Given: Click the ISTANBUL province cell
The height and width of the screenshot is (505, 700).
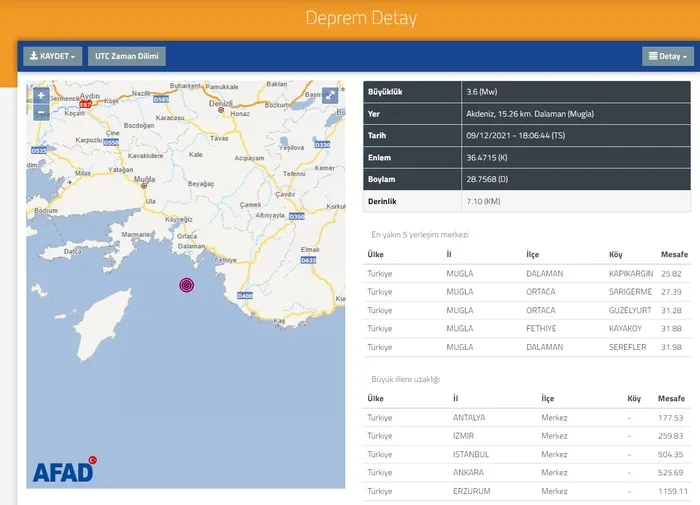Looking at the screenshot, I should click(471, 455).
